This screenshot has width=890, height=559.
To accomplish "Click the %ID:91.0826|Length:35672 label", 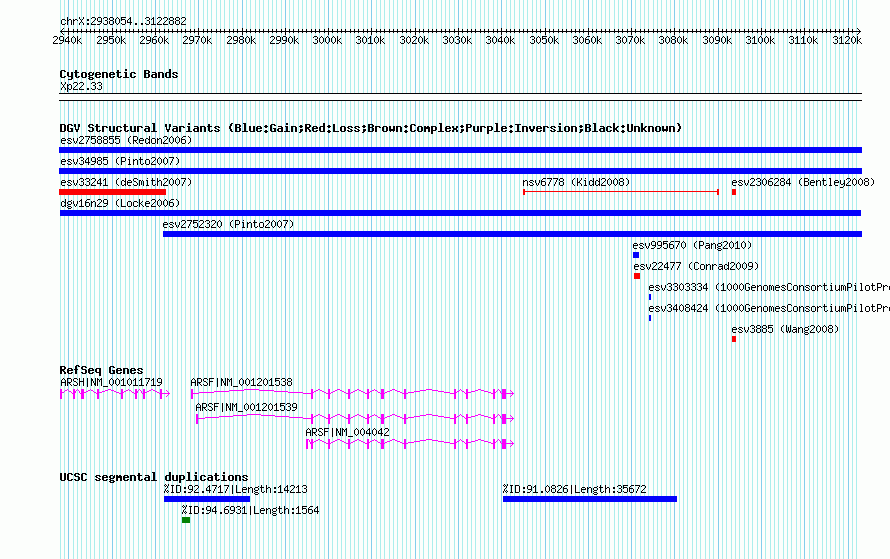I will 574,489.
